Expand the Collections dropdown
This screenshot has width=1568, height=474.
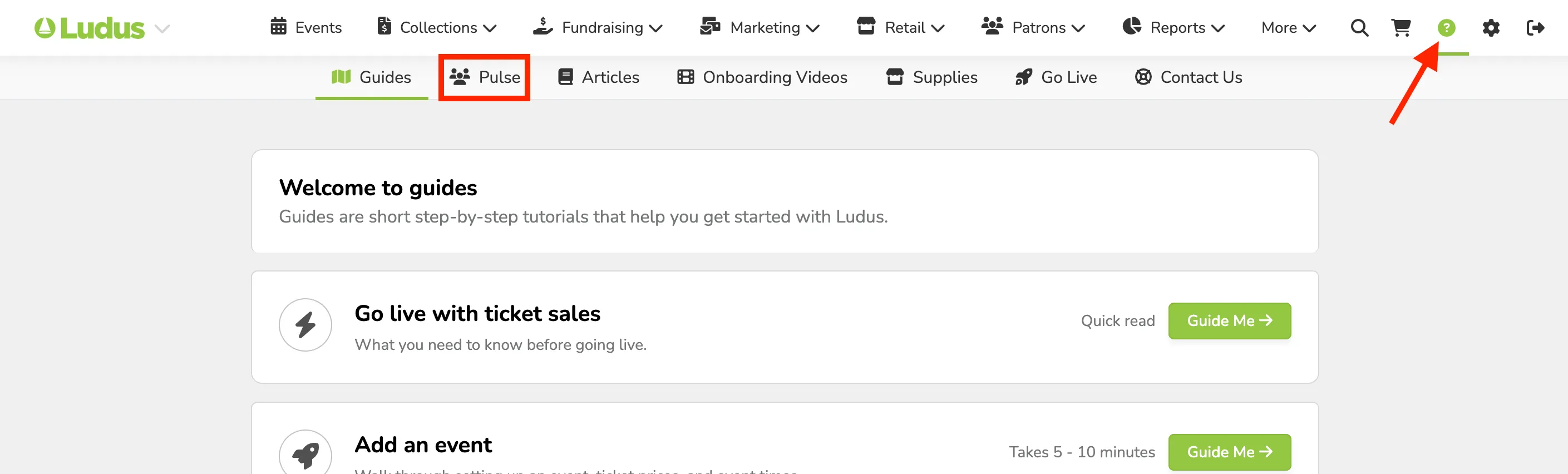[436, 27]
